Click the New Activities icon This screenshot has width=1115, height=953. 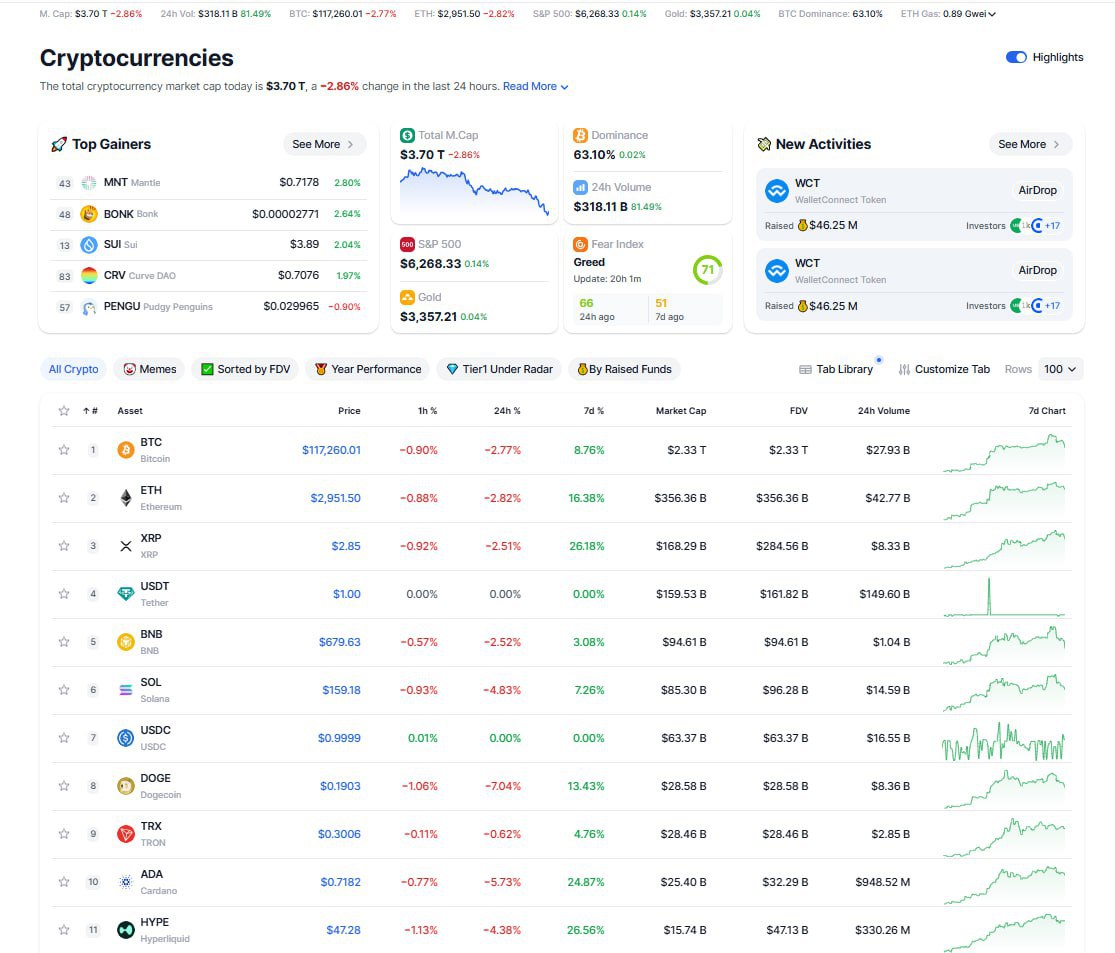tap(764, 144)
